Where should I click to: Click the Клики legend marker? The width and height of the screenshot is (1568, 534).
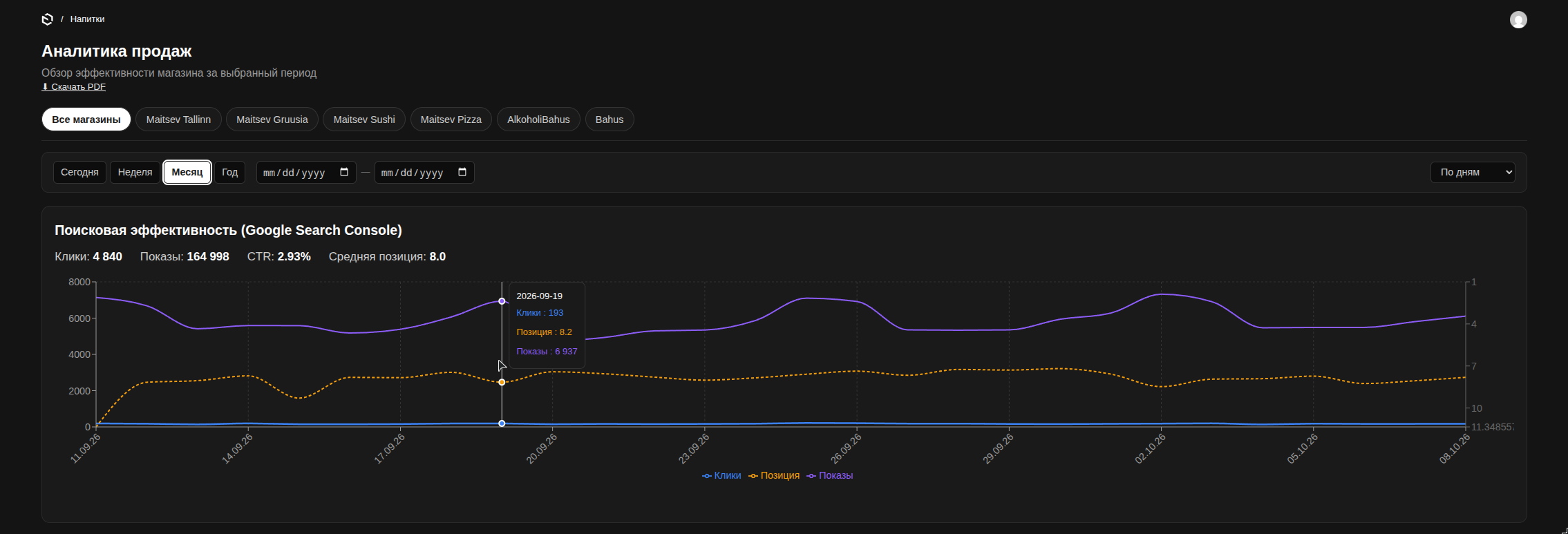pyautogui.click(x=707, y=476)
